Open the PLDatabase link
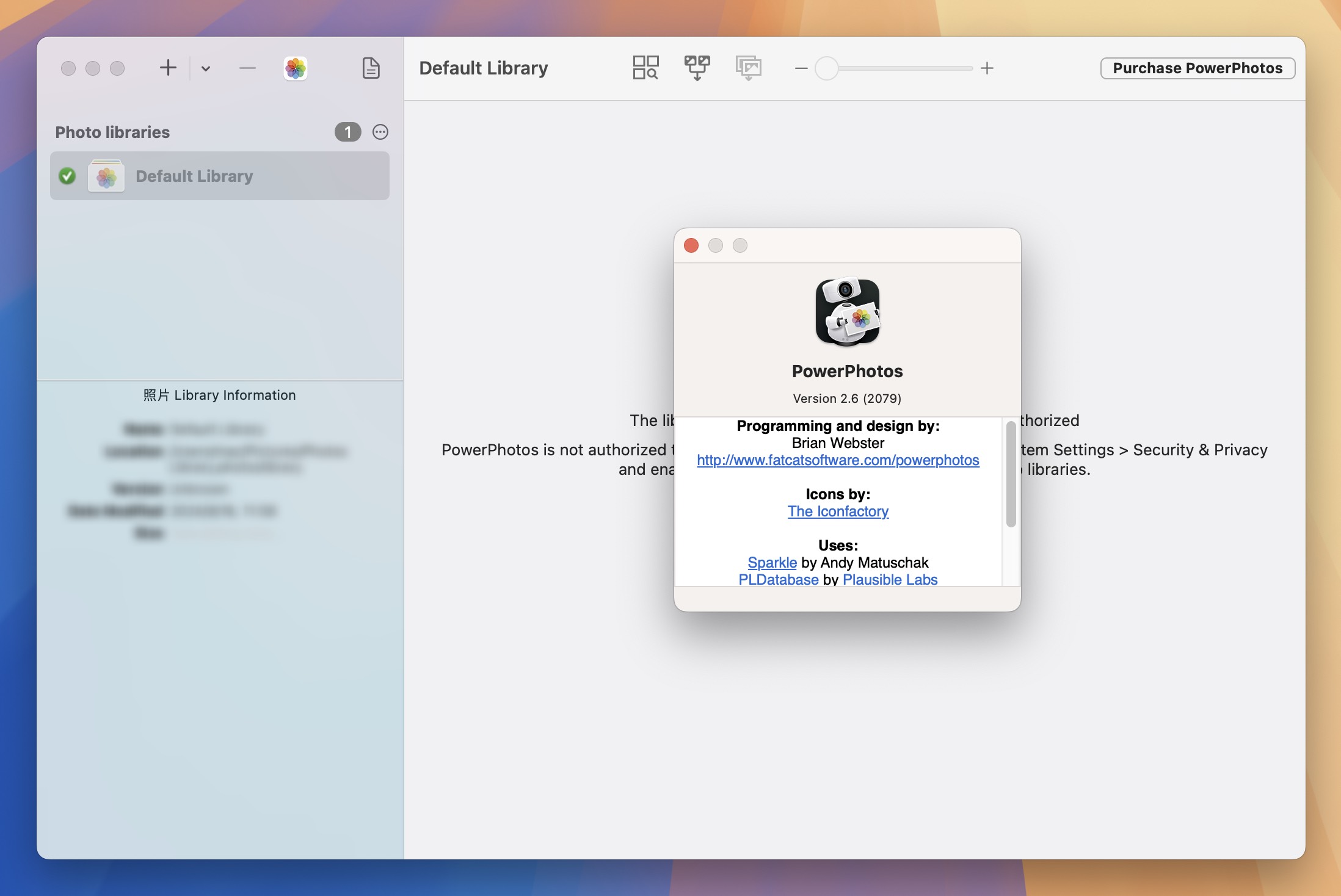The height and width of the screenshot is (896, 1341). pos(779,580)
